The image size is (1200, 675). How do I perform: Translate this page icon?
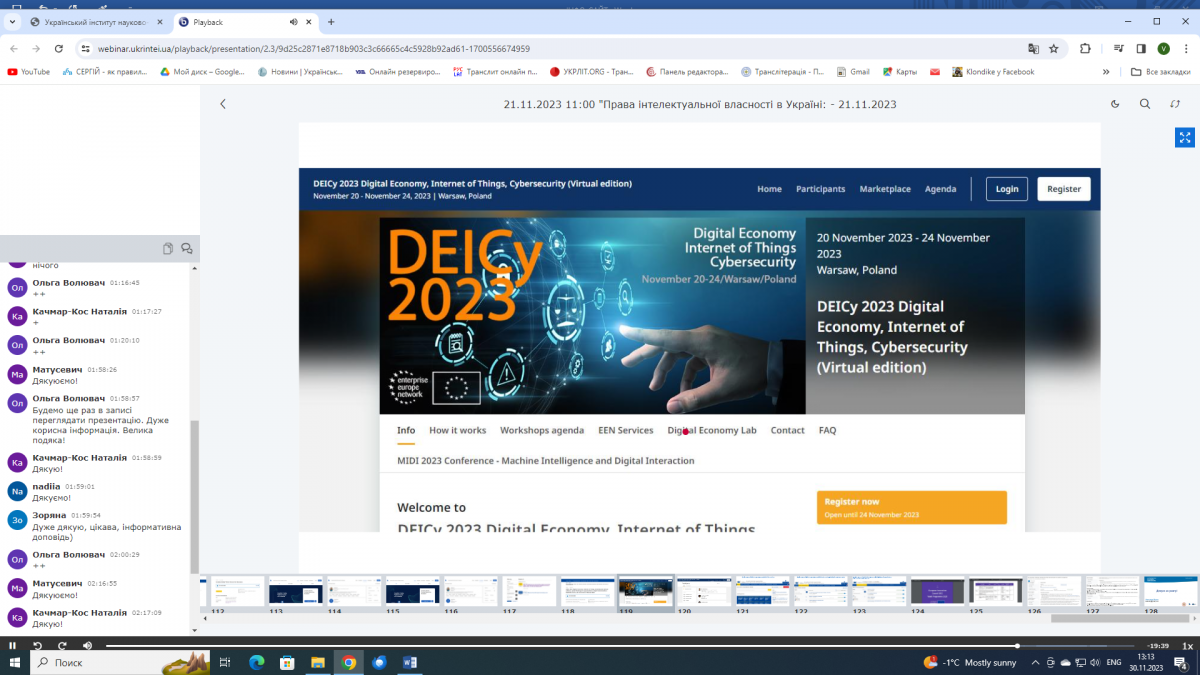coord(1033,48)
